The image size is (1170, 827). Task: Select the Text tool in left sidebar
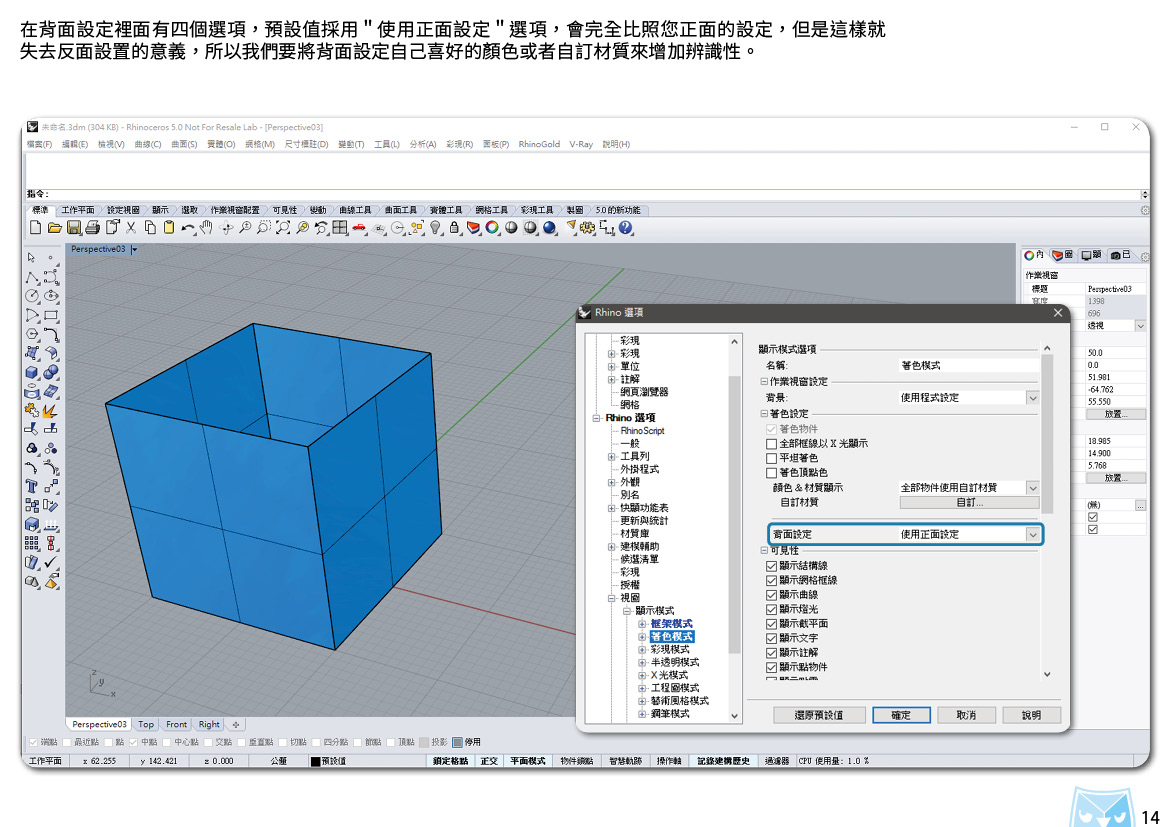click(x=31, y=487)
